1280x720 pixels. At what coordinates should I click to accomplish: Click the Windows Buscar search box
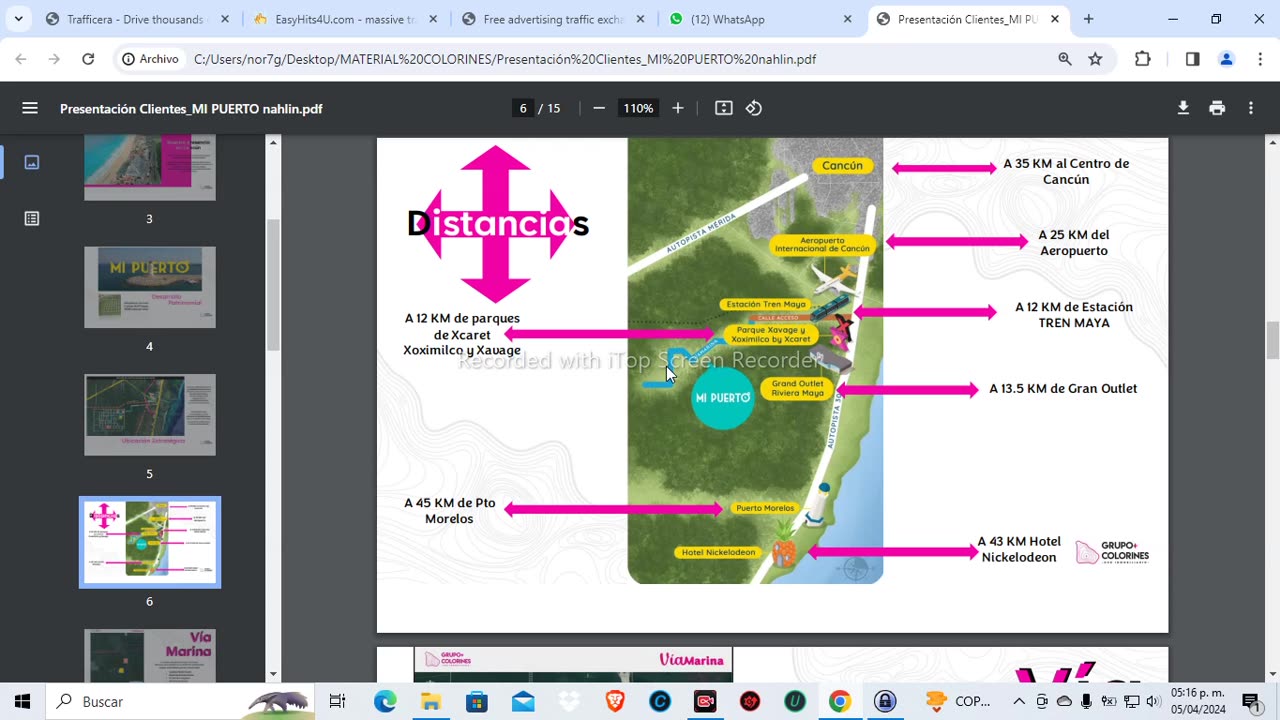180,701
